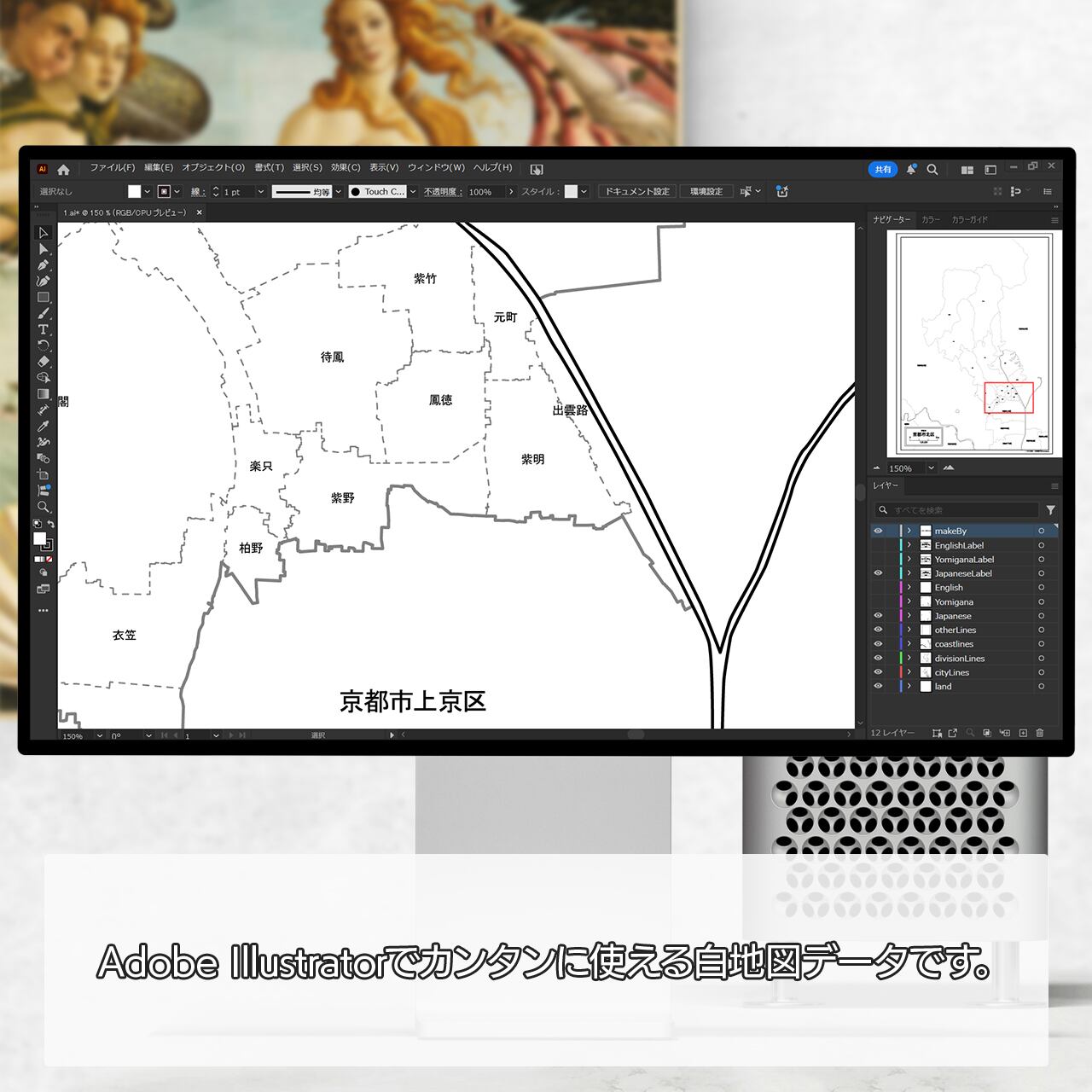Screen dimensions: 1092x1092
Task: Open the variable width profile dropdown
Action: (339, 192)
